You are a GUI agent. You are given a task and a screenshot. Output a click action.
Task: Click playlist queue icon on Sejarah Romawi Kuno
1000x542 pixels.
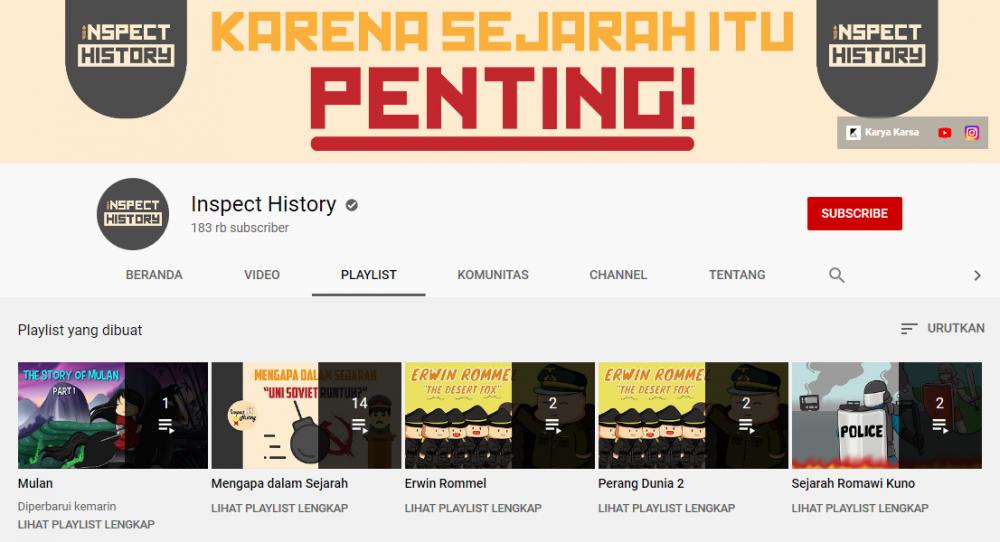click(x=939, y=425)
